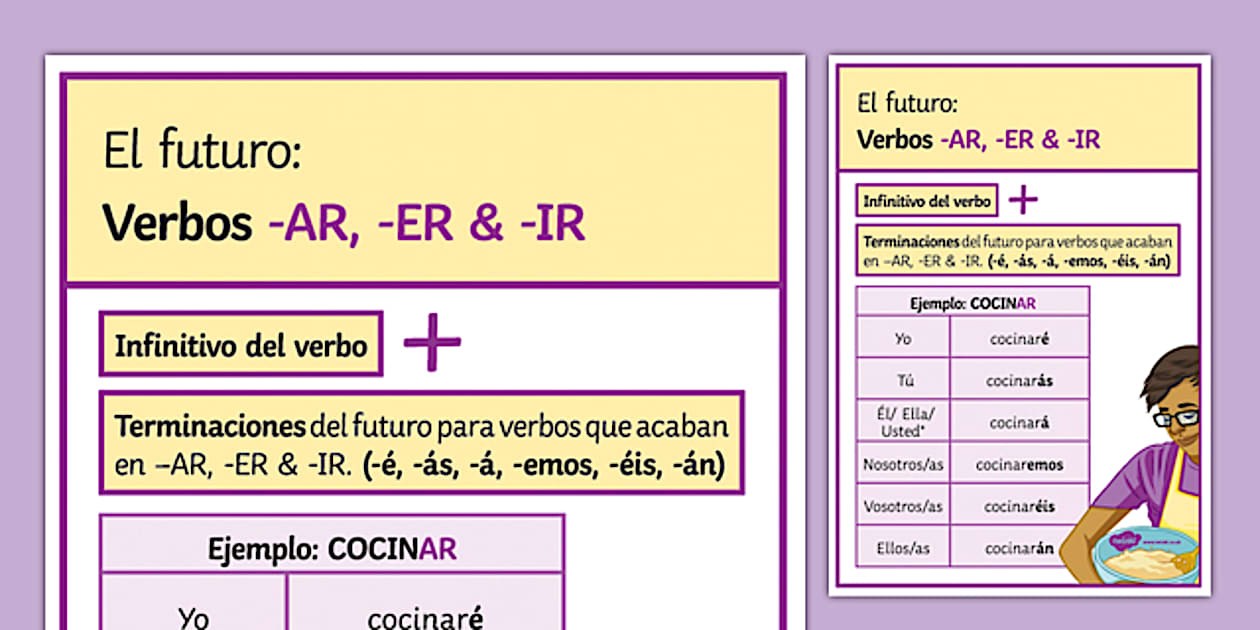The height and width of the screenshot is (630, 1260).
Task: Click the purple plus symbol on the large poster
Action: pyautogui.click(x=432, y=343)
